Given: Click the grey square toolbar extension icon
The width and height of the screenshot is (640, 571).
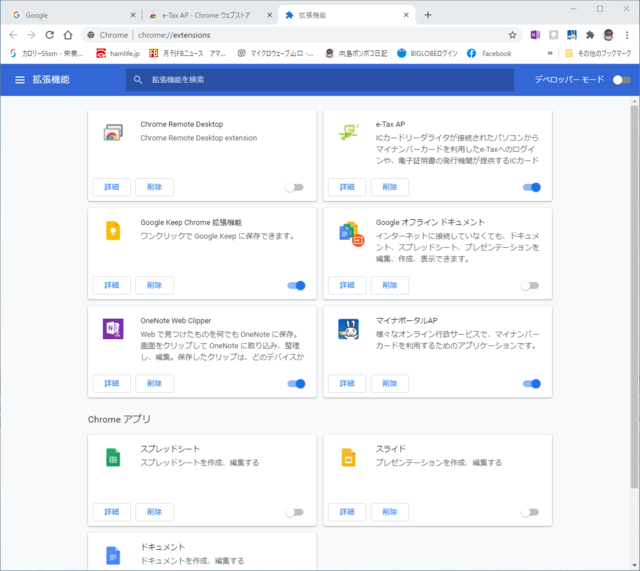Looking at the screenshot, I should tap(553, 35).
